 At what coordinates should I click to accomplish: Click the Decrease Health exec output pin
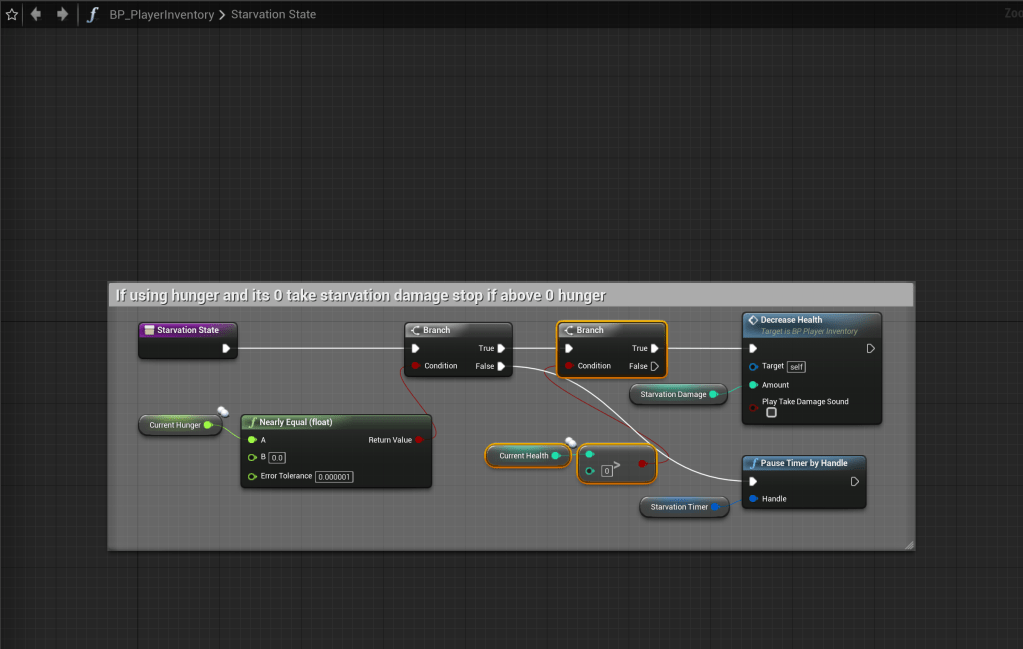tap(870, 348)
